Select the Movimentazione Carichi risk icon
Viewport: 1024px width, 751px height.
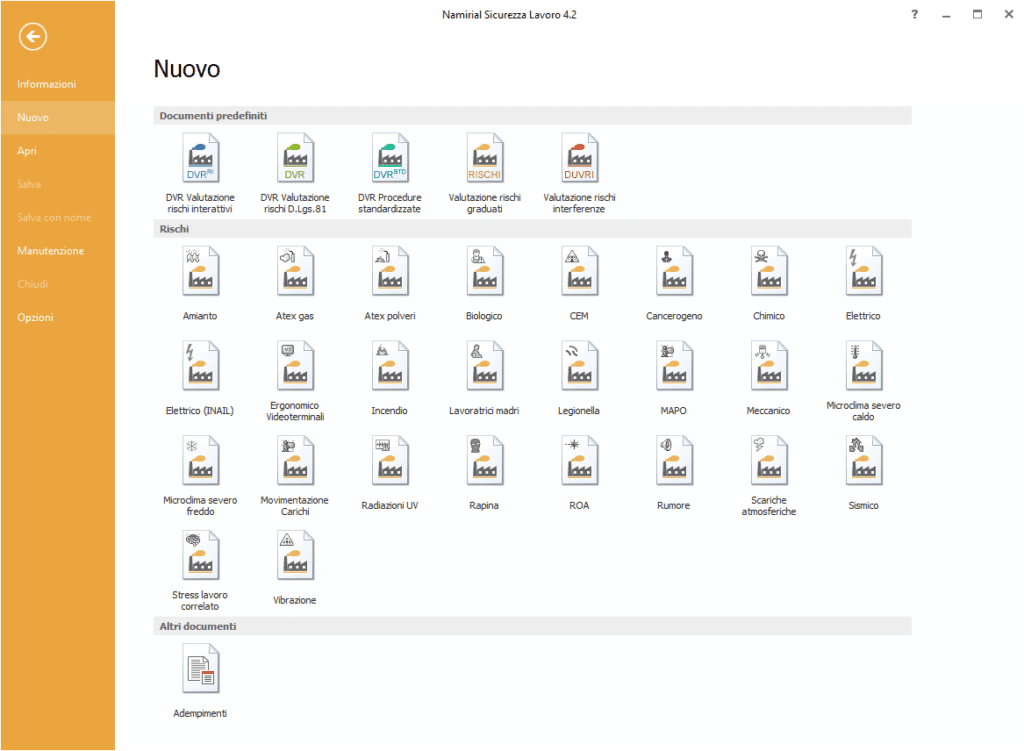(295, 460)
